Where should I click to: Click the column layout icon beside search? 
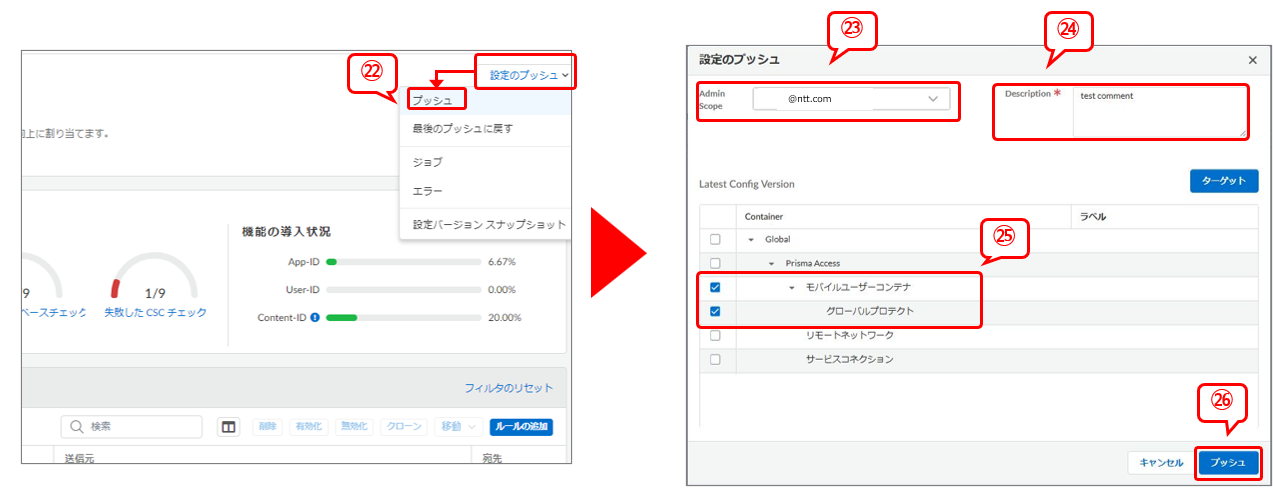pos(229,427)
